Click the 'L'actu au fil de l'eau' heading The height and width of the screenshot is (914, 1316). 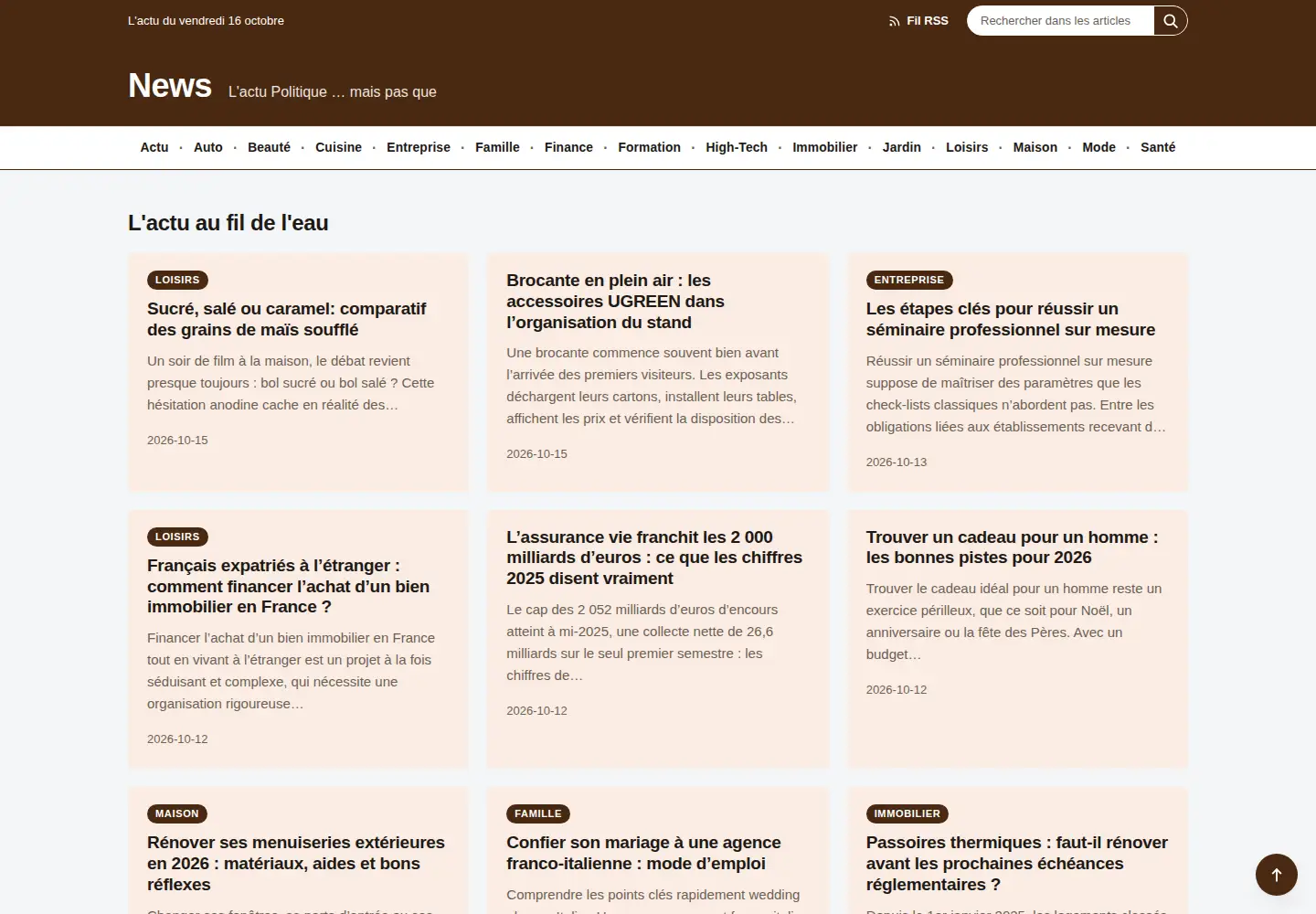228,223
